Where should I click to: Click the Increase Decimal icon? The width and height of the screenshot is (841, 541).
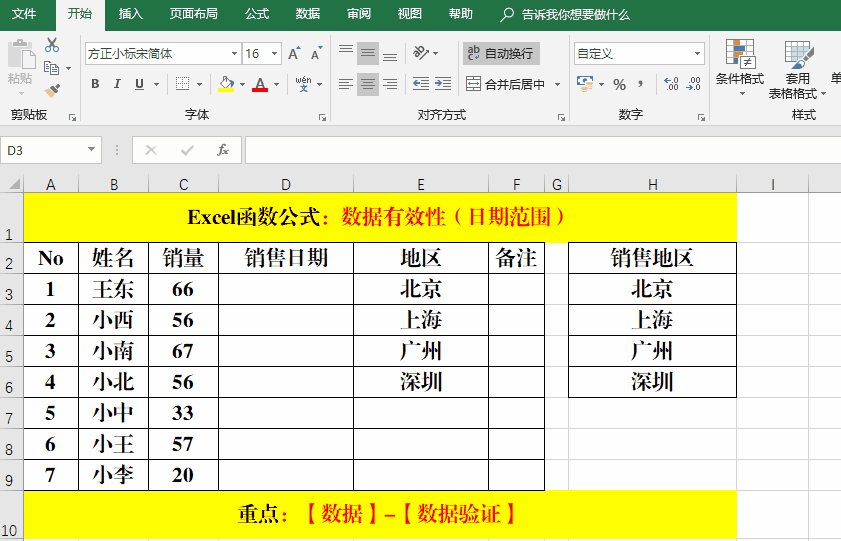(x=670, y=84)
